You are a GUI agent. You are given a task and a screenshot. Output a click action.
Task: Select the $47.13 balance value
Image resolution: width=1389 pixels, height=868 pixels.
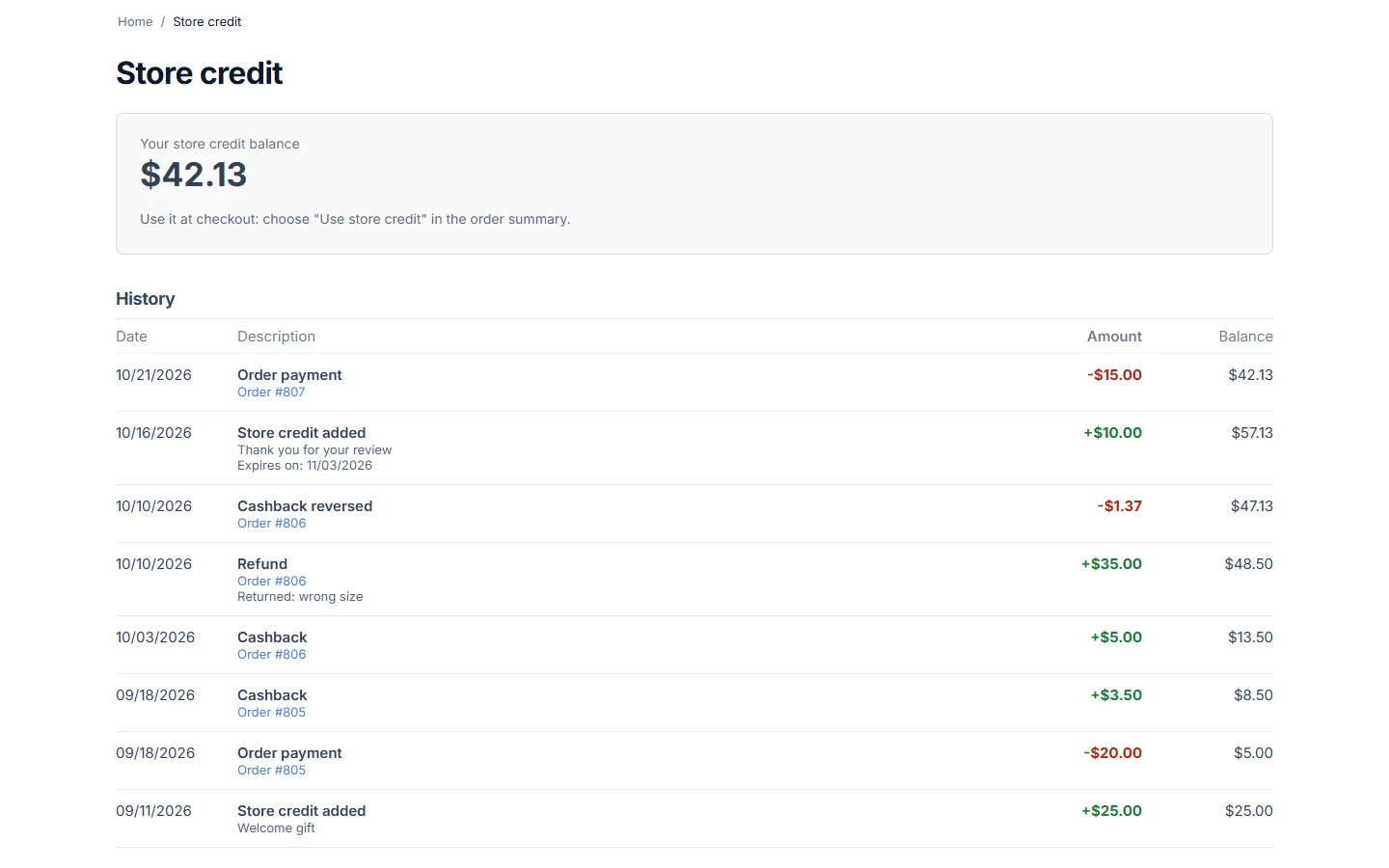1252,506
